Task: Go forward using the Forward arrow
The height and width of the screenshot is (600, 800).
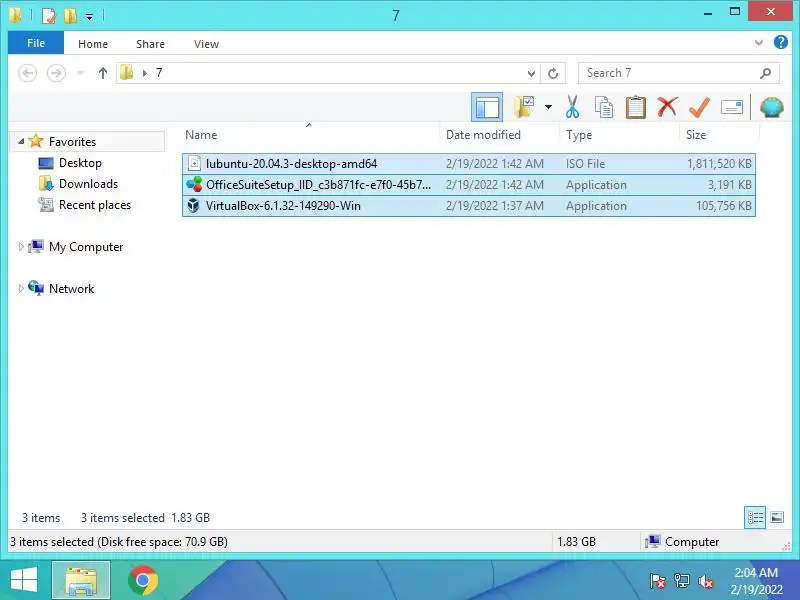Action: (x=56, y=73)
